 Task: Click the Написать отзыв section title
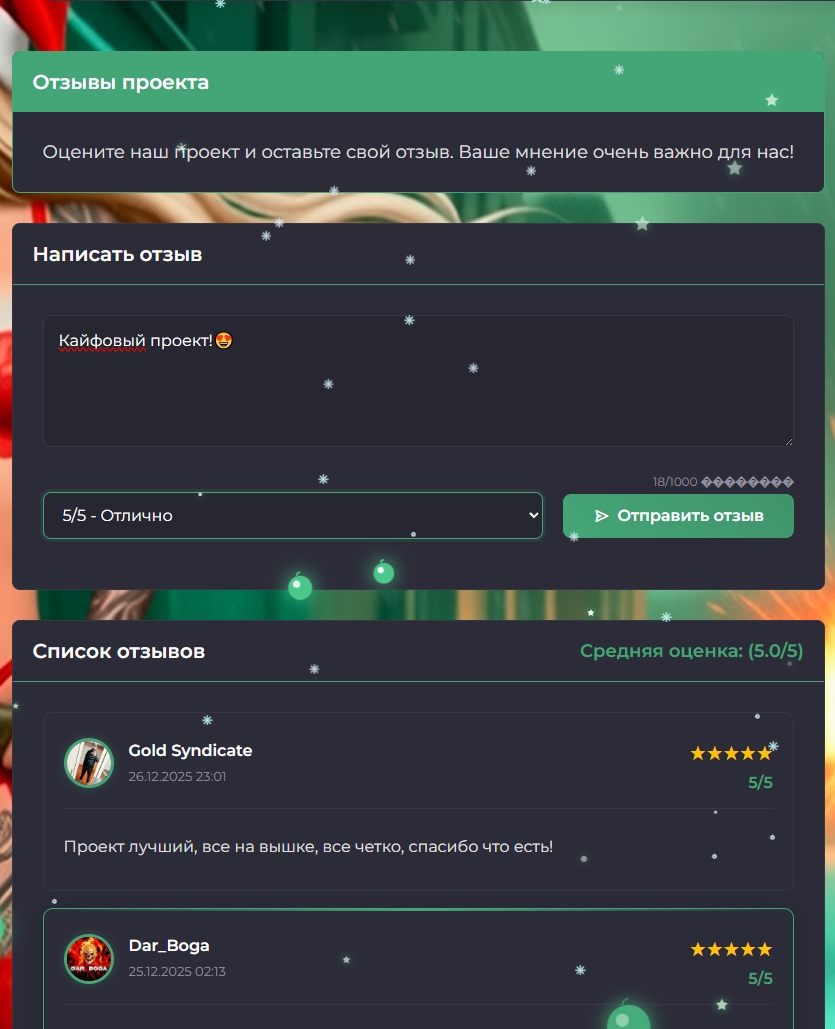pos(118,254)
